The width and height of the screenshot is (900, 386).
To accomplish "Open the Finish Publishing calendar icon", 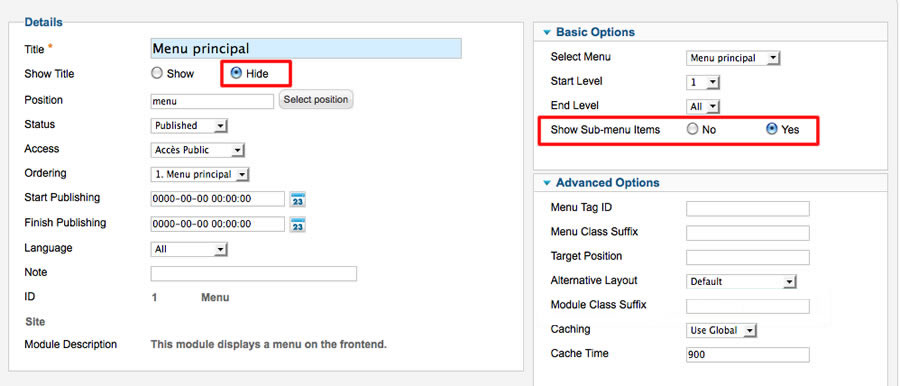I will tap(297, 225).
